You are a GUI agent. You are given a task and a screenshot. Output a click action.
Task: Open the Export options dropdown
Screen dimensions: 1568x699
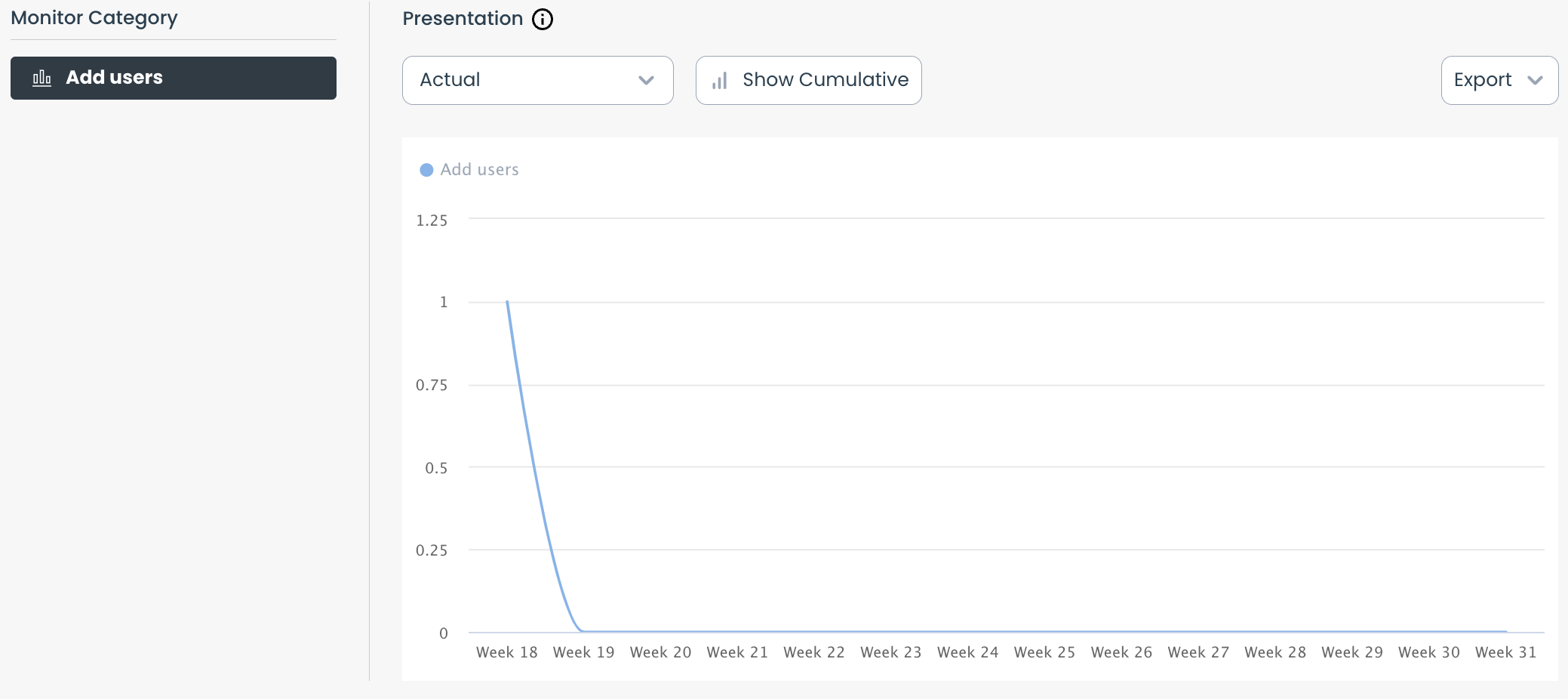[x=1499, y=80]
